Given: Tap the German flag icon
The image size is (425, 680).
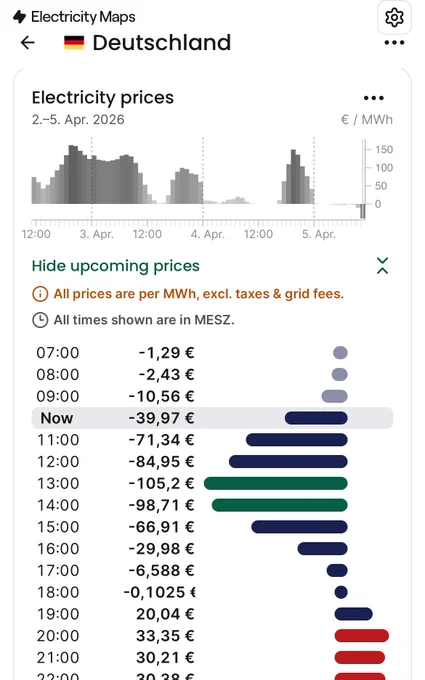Looking at the screenshot, I should point(74,43).
